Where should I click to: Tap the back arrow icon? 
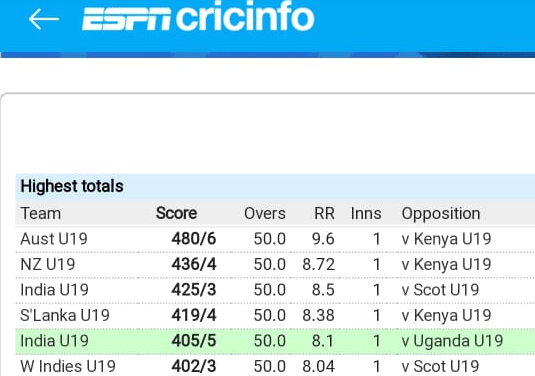pos(44,19)
